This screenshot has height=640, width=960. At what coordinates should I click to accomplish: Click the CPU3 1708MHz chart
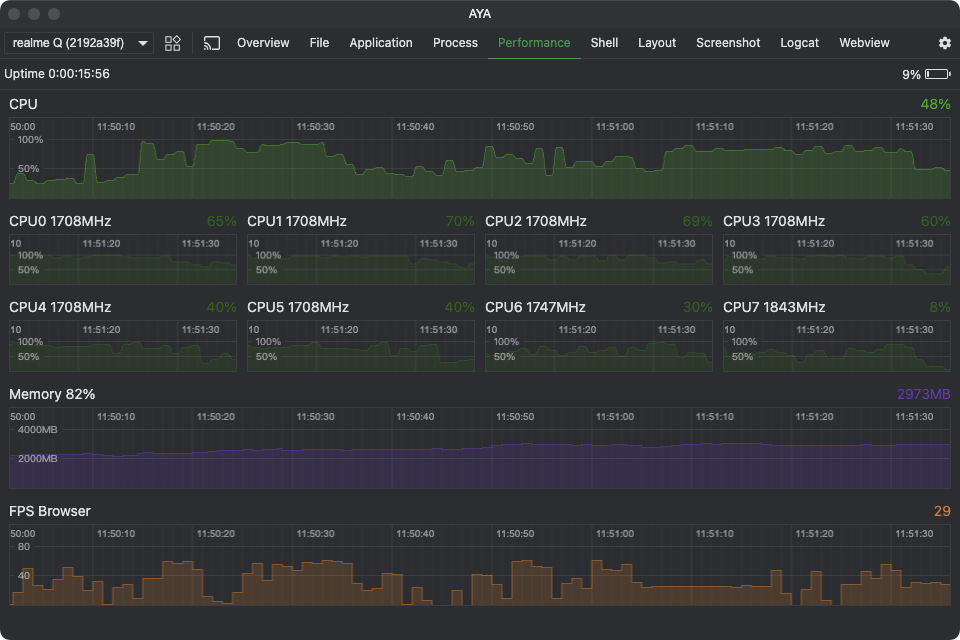tap(837, 260)
